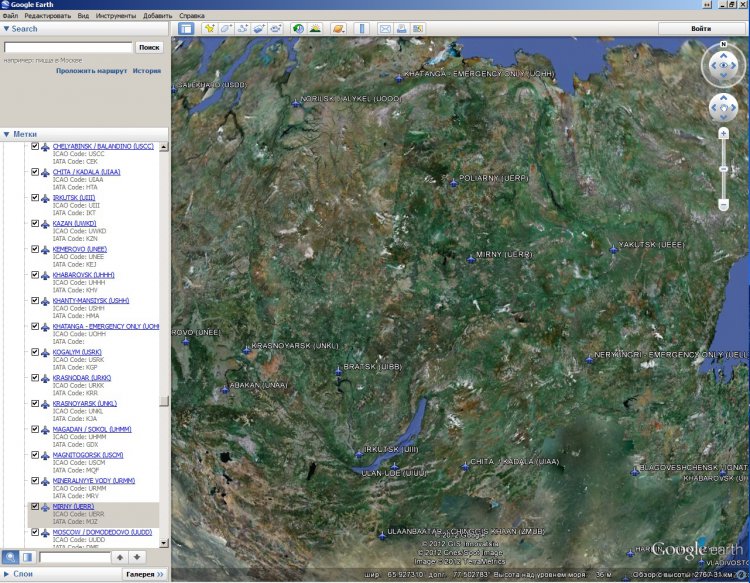The image size is (750, 583).
Task: Click the airplane icon beside KAZAN in list
Action: pyautogui.click(x=45, y=224)
